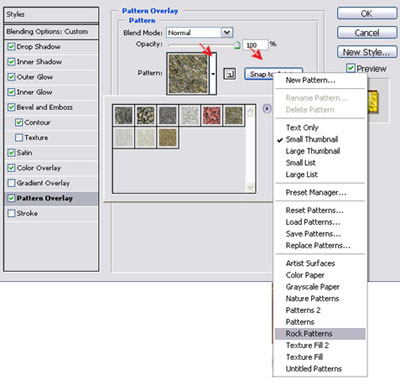Image resolution: width=400 pixels, height=390 pixels.
Task: Uncheck the Inner Shadow effect
Action: click(x=11, y=62)
